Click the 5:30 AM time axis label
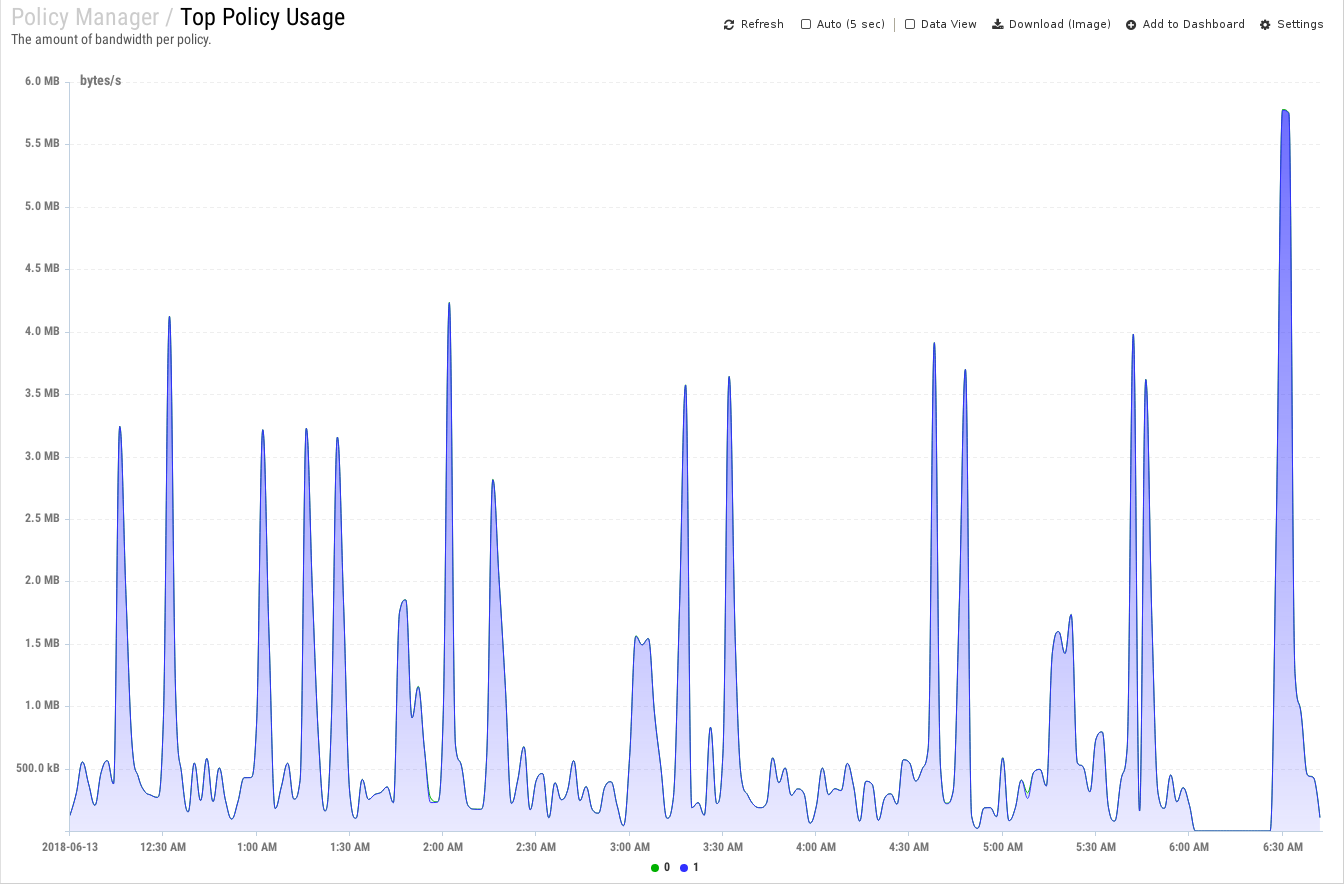Image resolution: width=1344 pixels, height=884 pixels. (x=1096, y=847)
